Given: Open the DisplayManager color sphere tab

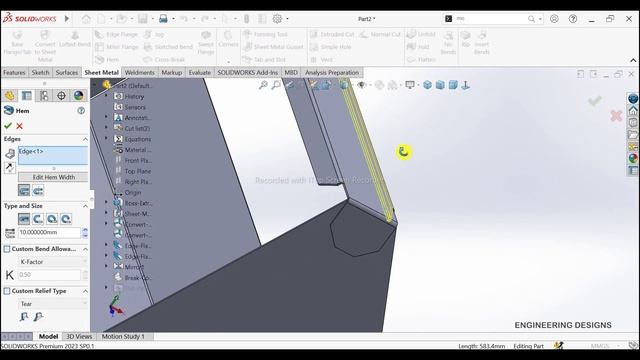Looking at the screenshot, I should coord(78,96).
